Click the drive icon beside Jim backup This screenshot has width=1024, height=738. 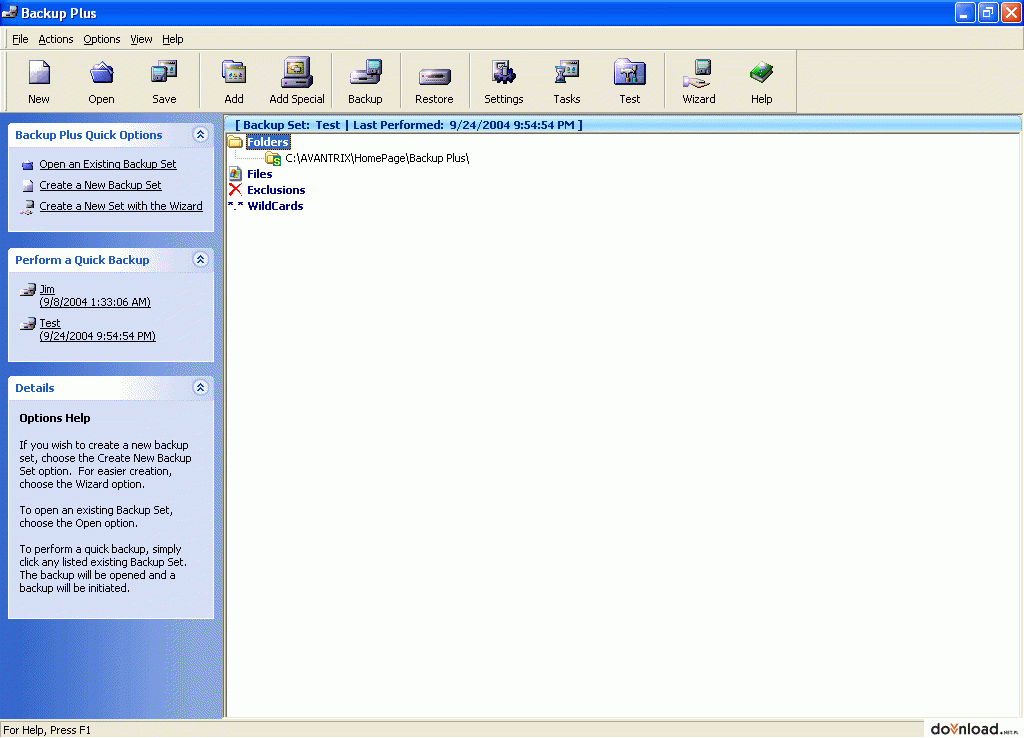[27, 290]
